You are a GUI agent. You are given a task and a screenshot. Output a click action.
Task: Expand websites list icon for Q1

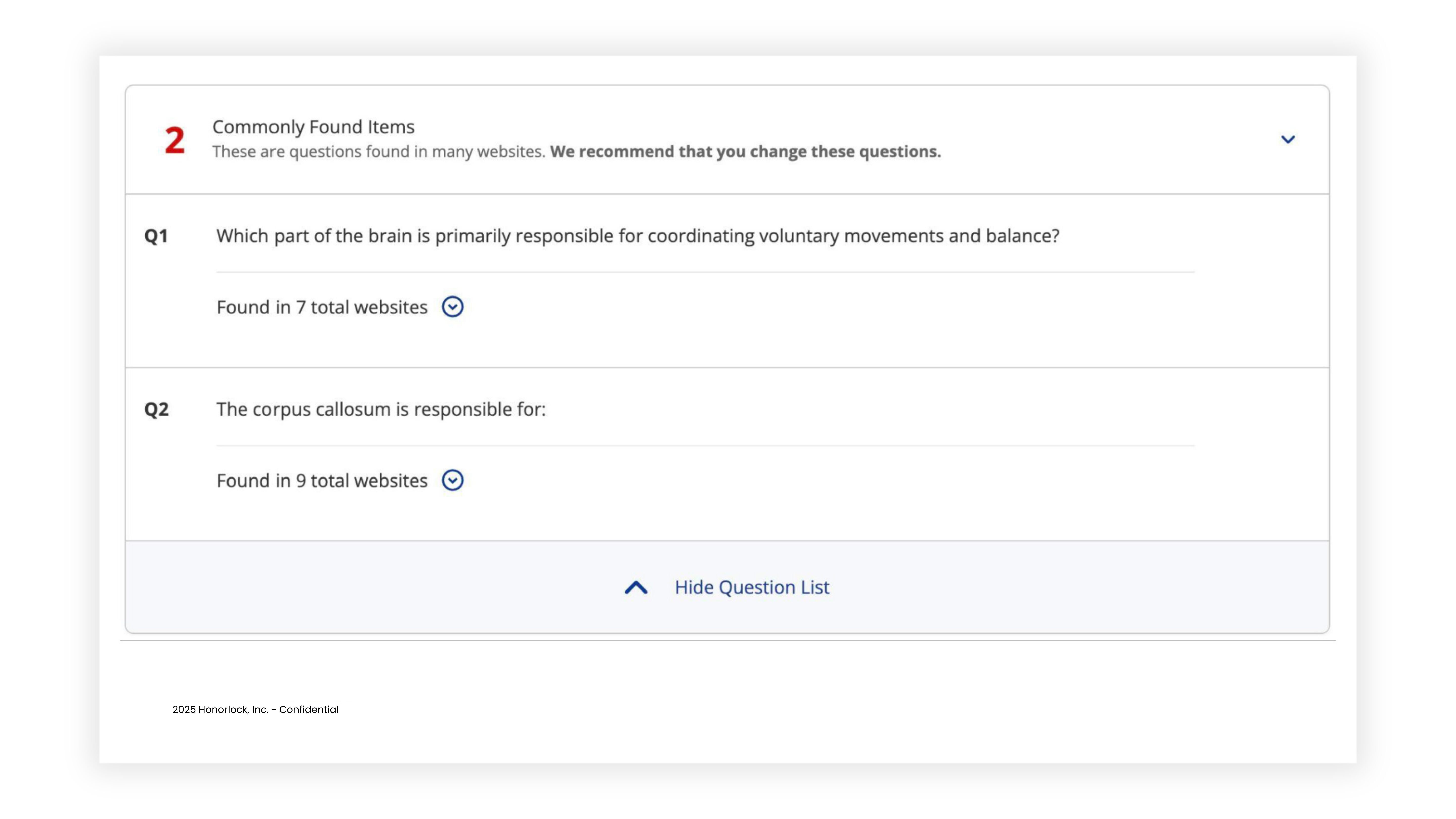tap(452, 307)
